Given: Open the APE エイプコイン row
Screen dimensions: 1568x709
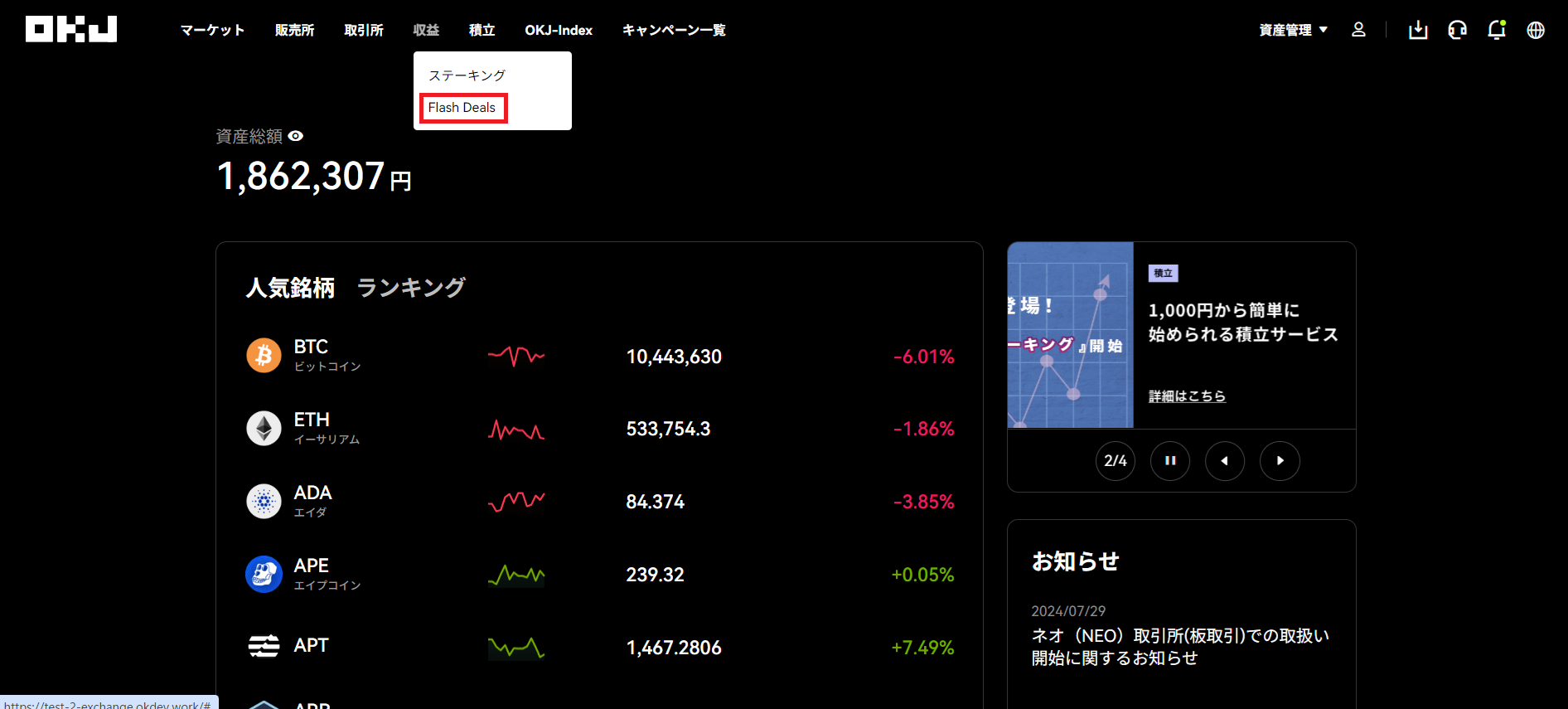Looking at the screenshot, I should coord(599,575).
